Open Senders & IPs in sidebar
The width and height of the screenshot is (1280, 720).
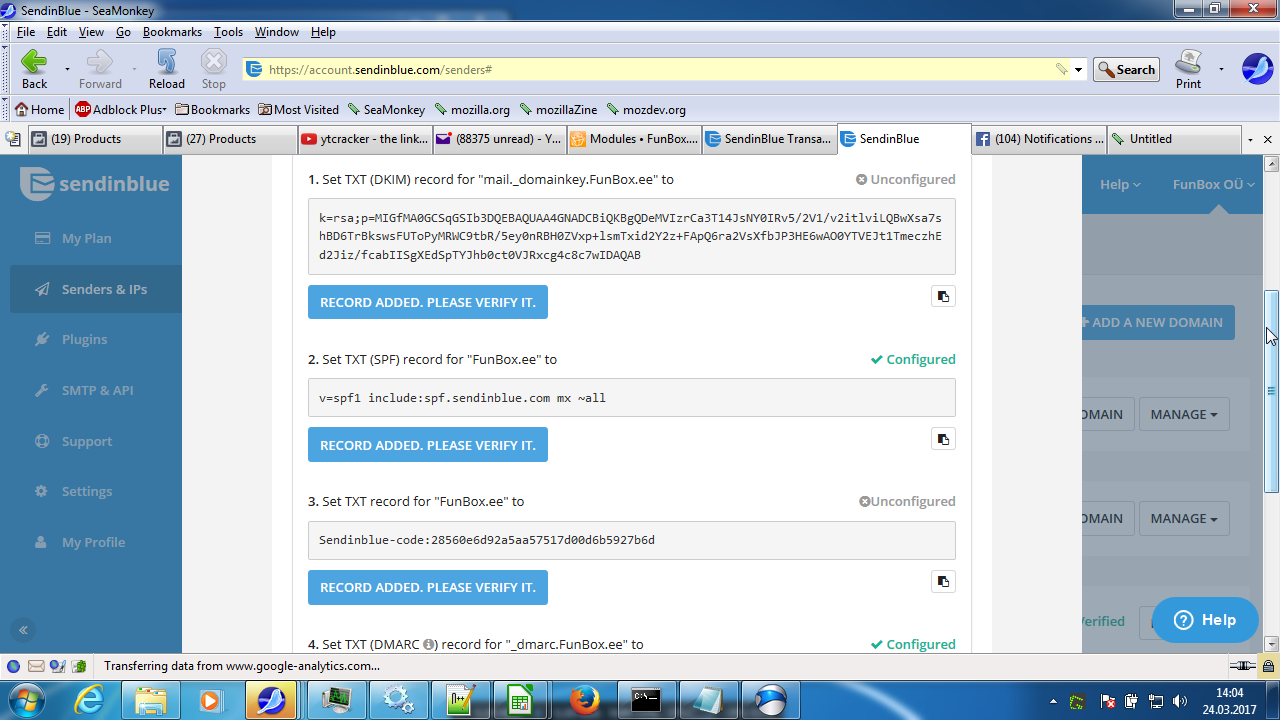click(x=96, y=289)
